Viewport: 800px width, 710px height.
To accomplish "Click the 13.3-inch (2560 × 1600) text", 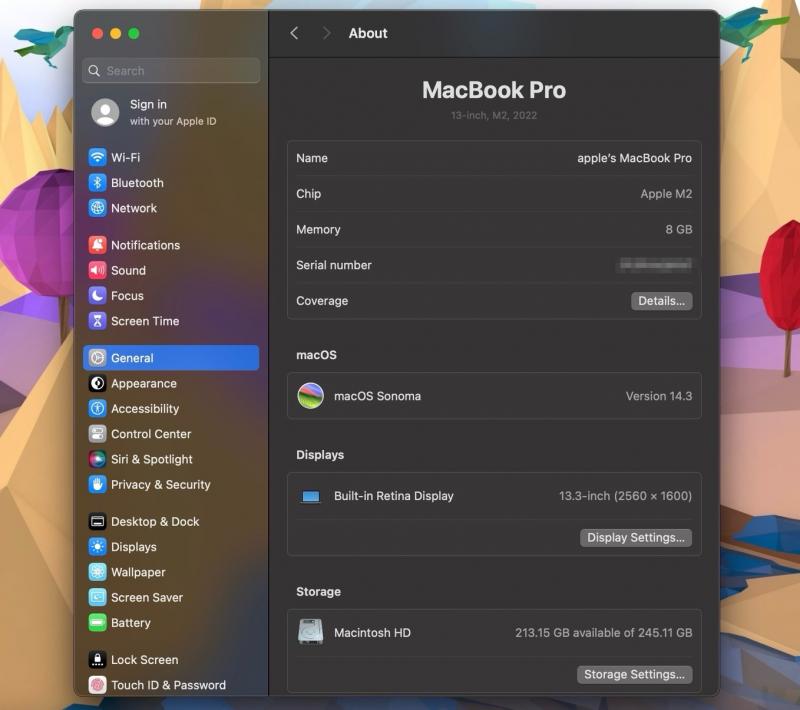I will click(626, 496).
